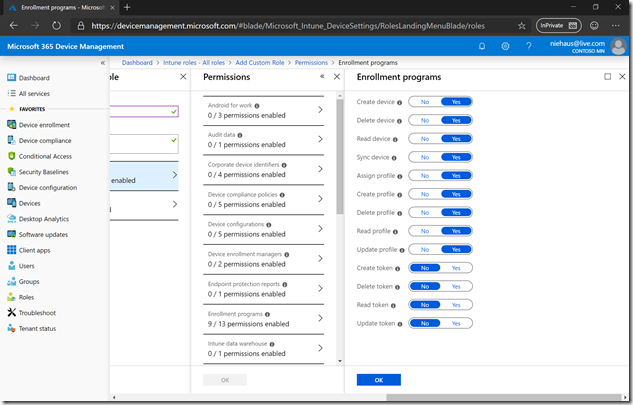Click the notifications bell icon
Image resolution: width=633 pixels, height=405 pixels.
point(483,45)
